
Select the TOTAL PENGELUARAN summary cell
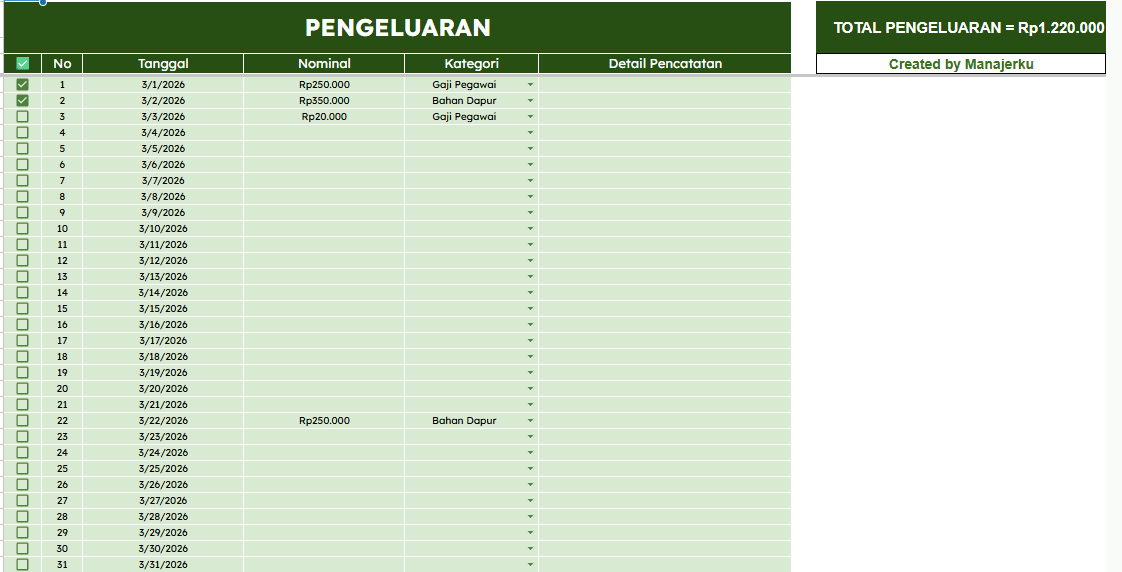pyautogui.click(x=961, y=27)
